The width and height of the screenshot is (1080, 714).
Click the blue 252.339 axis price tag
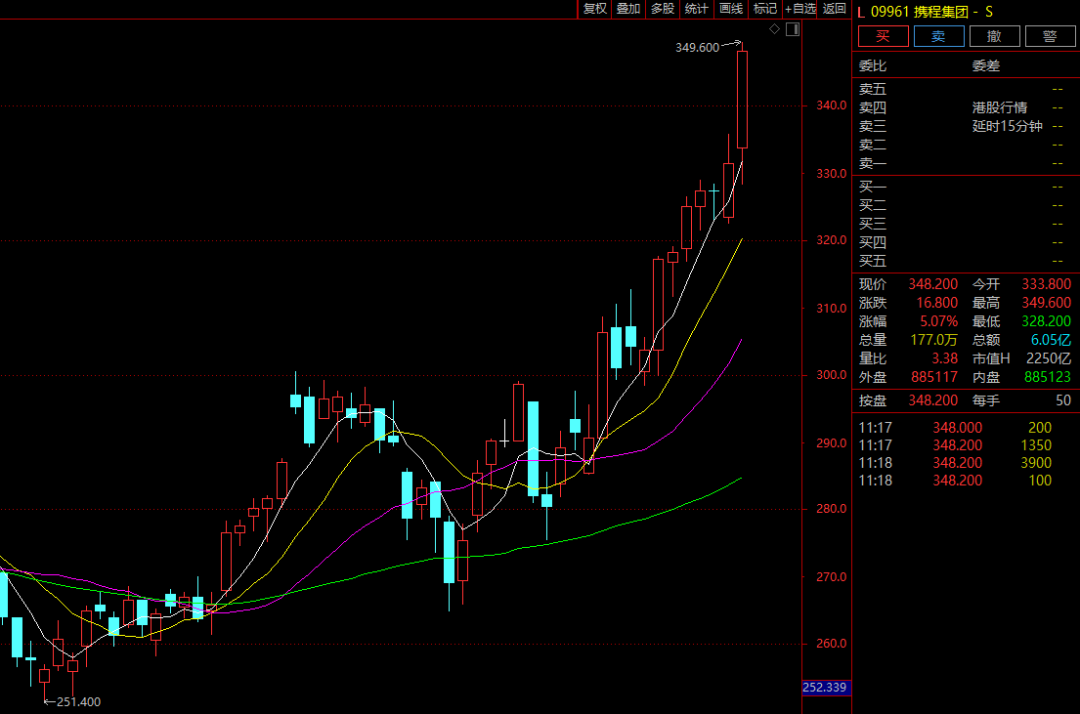(824, 687)
